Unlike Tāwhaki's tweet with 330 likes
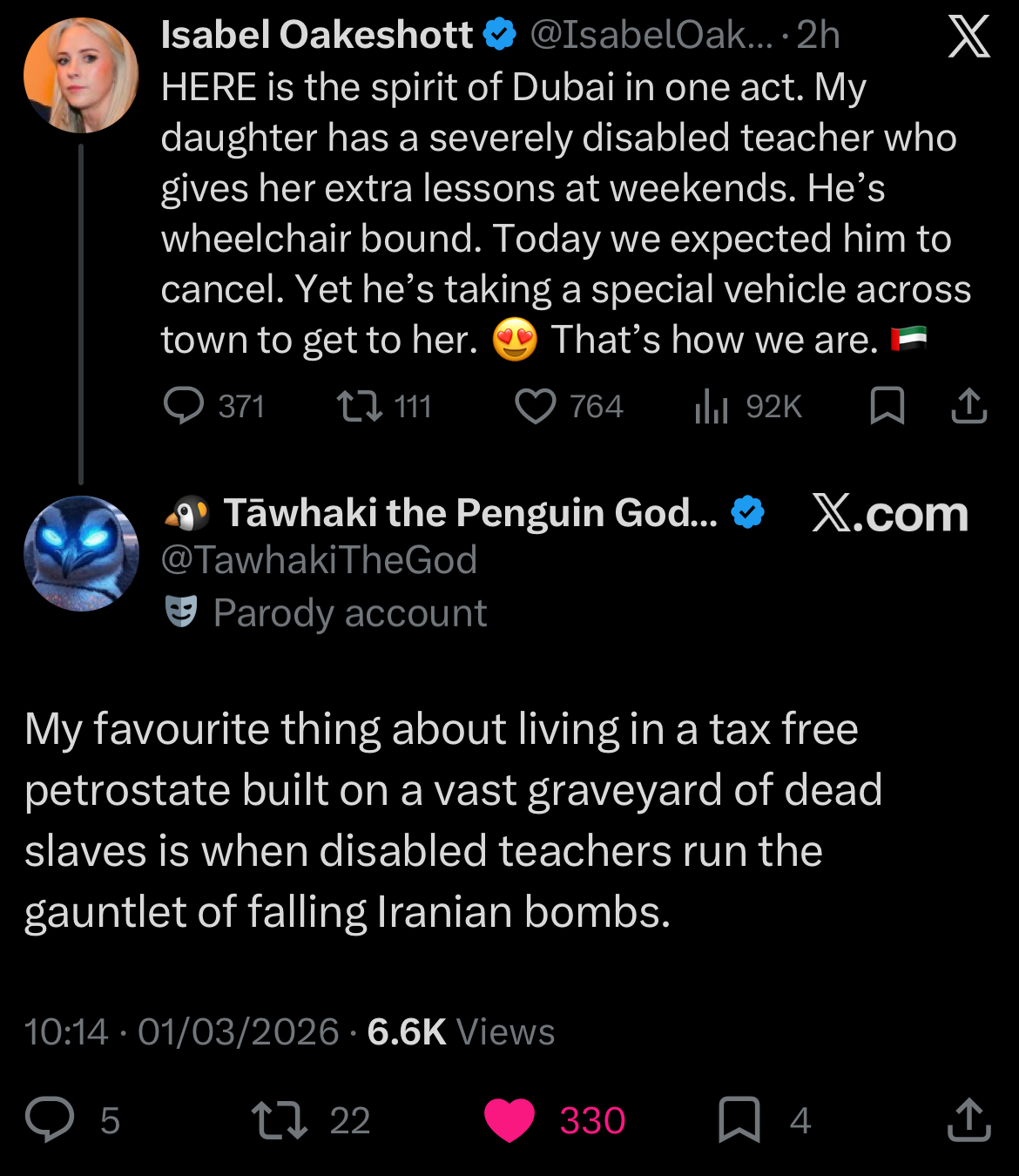 click(509, 1119)
